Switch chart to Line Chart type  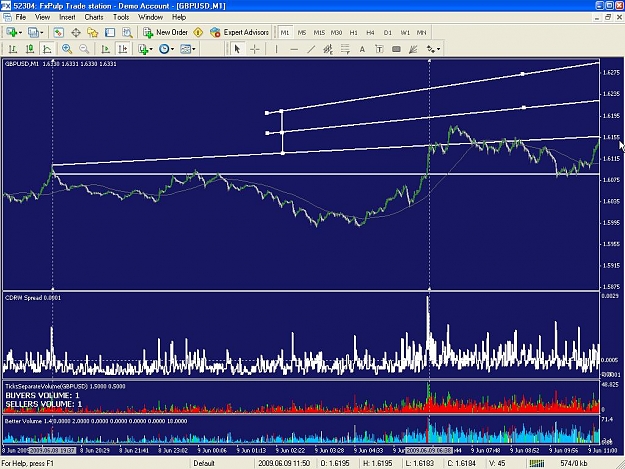point(47,49)
